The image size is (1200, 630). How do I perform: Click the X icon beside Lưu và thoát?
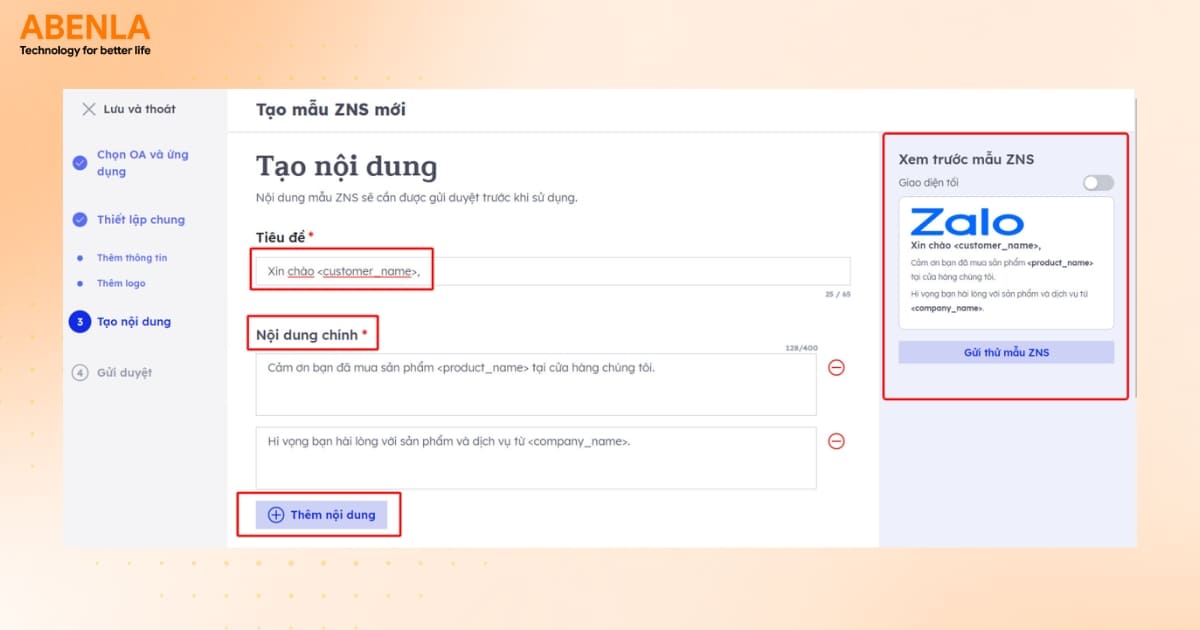pyautogui.click(x=89, y=109)
